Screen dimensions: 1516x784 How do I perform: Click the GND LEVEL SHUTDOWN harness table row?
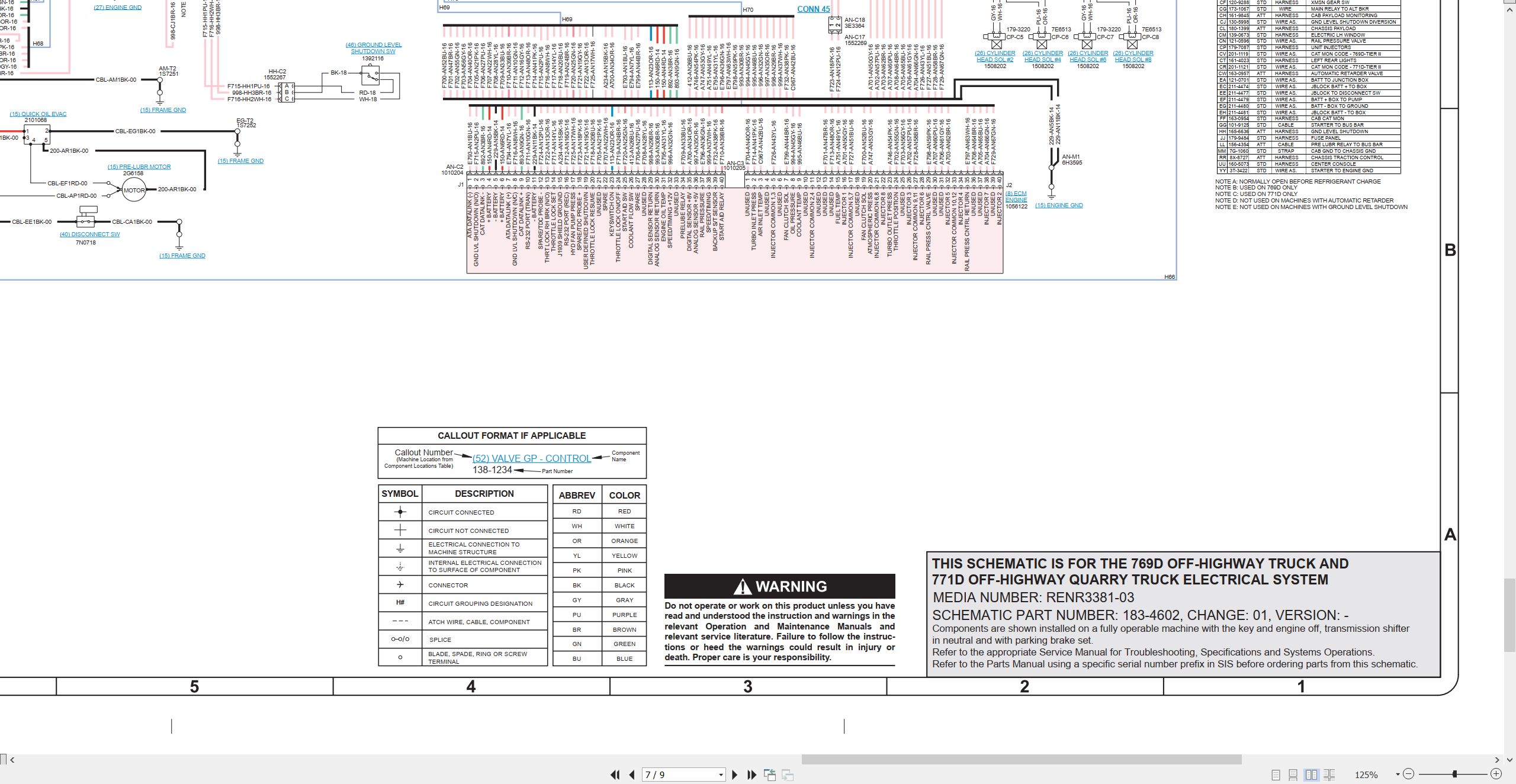pos(1308,131)
